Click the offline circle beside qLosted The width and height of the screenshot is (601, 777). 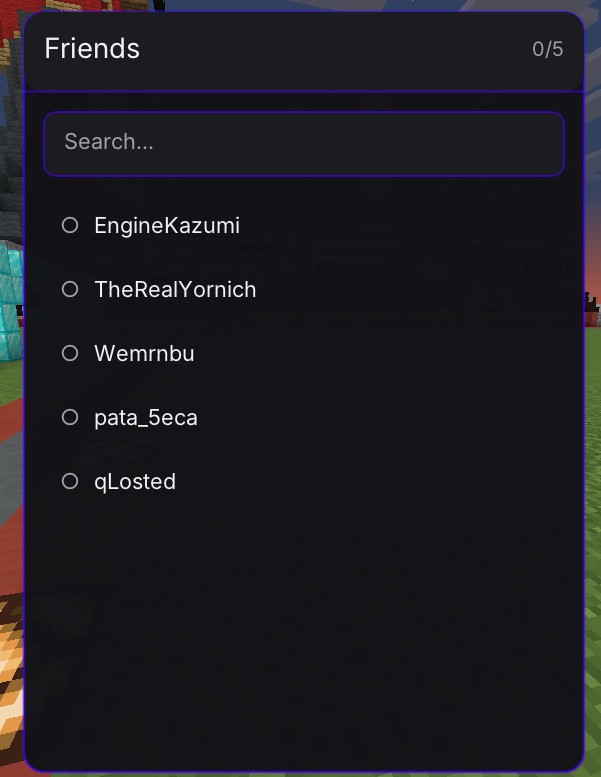[70, 481]
